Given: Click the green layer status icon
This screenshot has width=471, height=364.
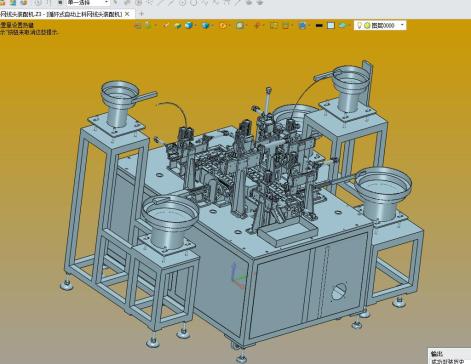Looking at the screenshot, I should coord(367,25).
